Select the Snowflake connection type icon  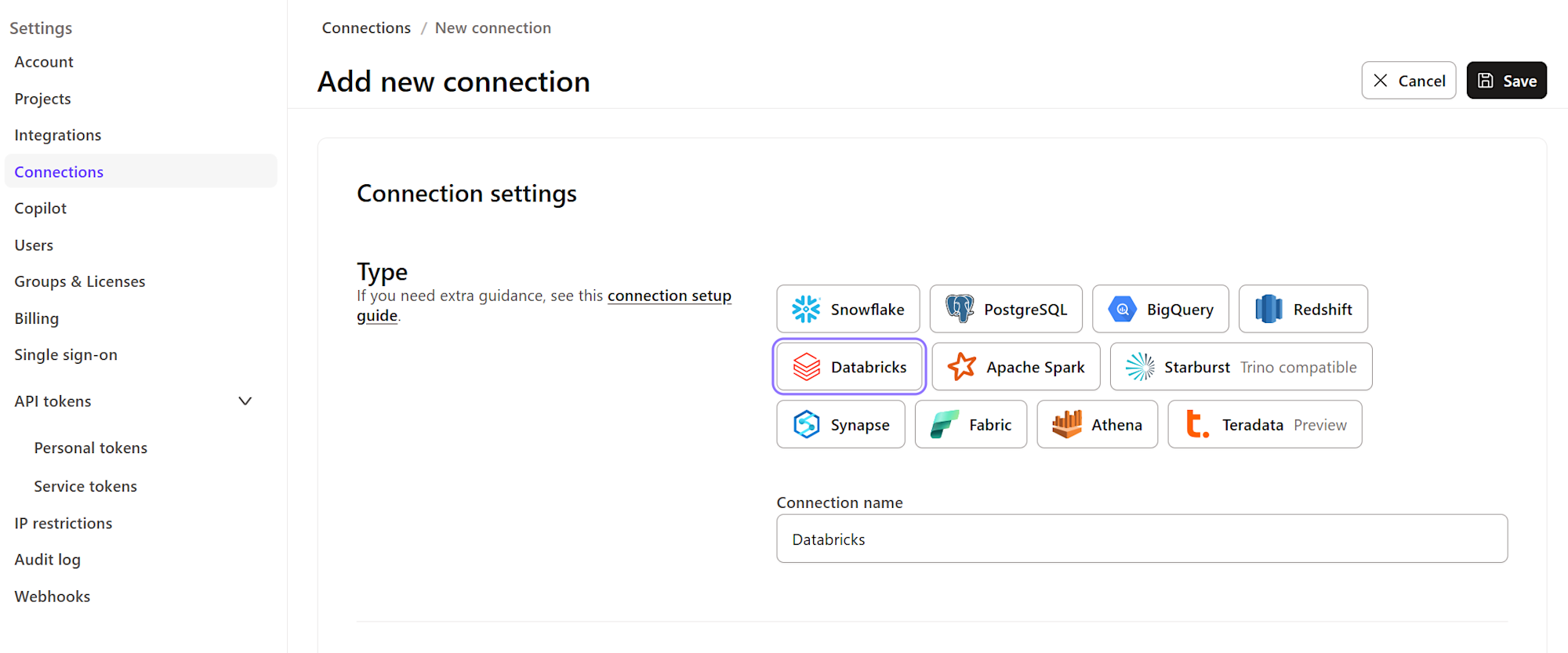[x=806, y=310]
